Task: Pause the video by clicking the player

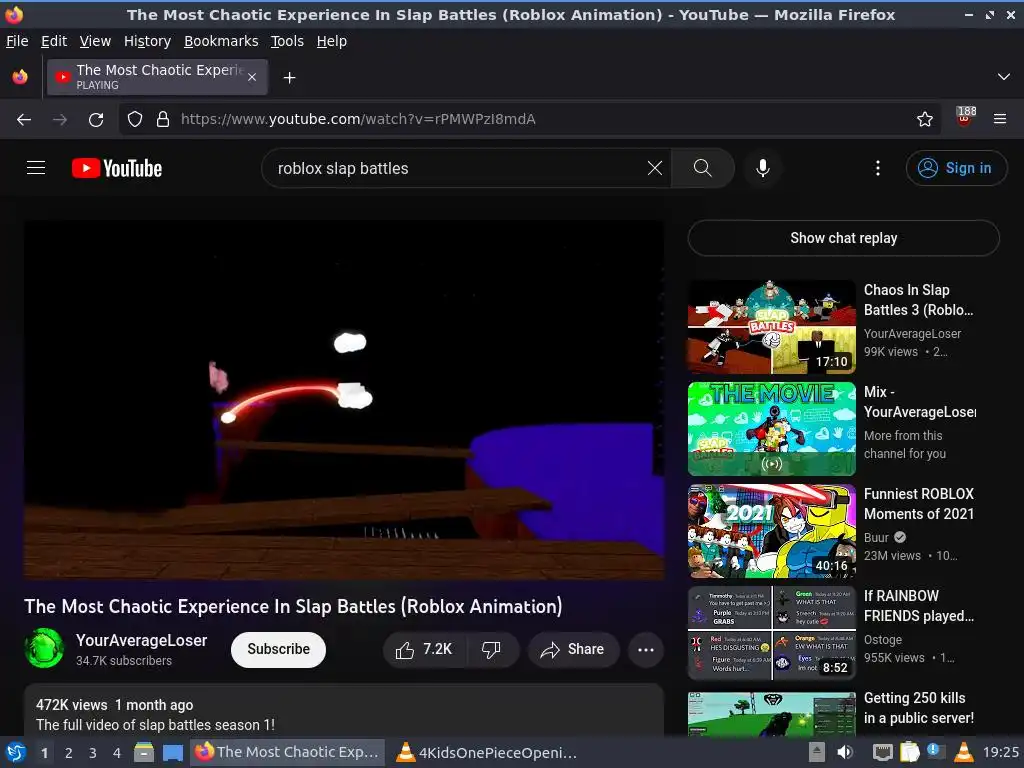Action: (x=344, y=400)
